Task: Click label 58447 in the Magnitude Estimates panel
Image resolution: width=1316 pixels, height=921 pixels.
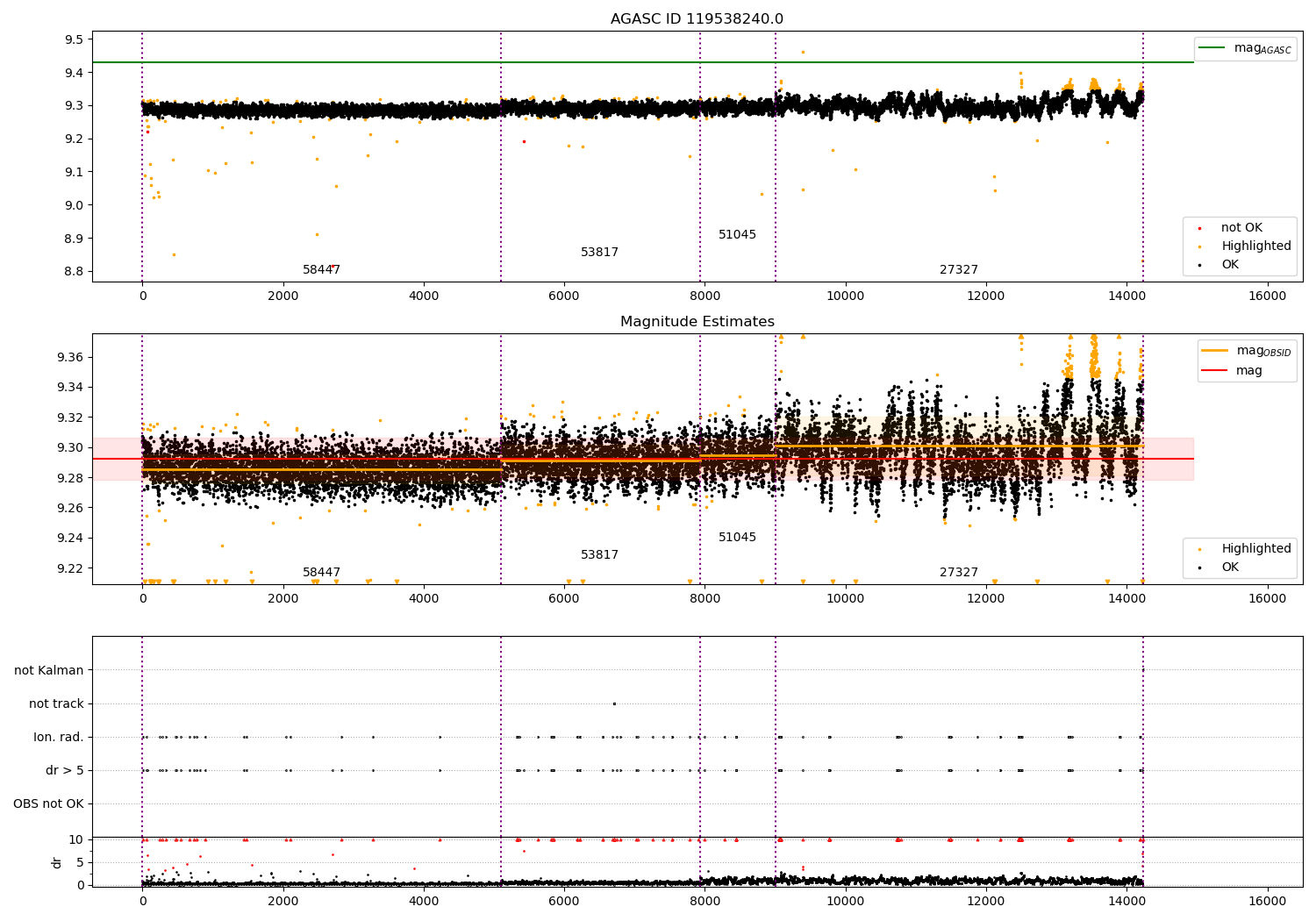Action: [321, 573]
